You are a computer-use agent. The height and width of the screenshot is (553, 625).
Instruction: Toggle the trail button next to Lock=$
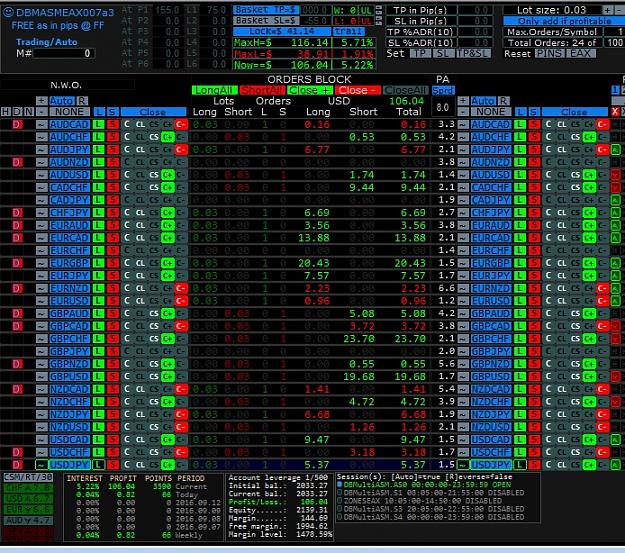click(349, 31)
